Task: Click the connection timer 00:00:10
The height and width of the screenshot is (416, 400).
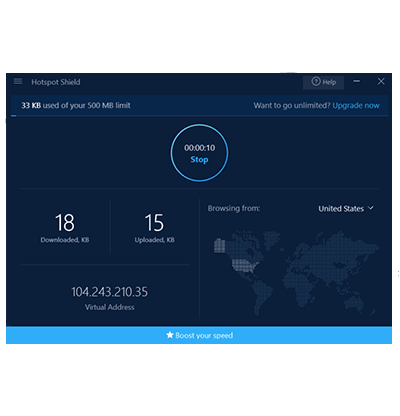Action: point(199,148)
